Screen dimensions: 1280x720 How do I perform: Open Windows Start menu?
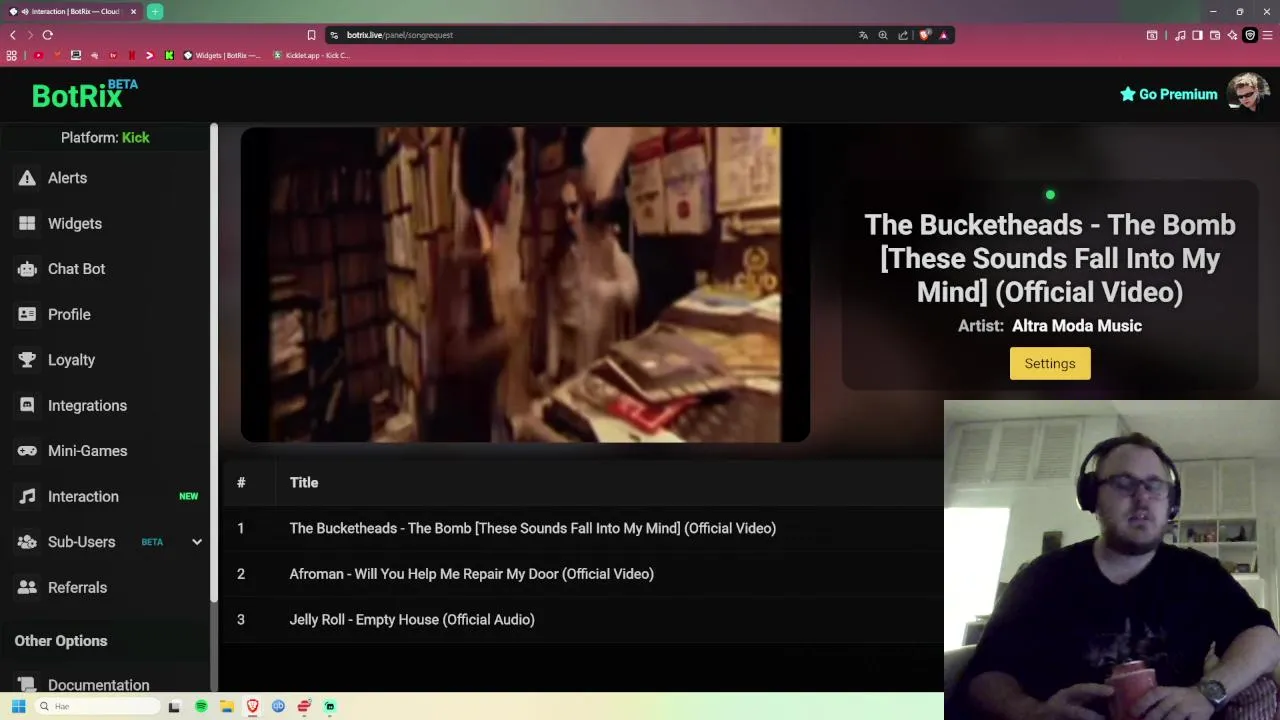tap(18, 706)
